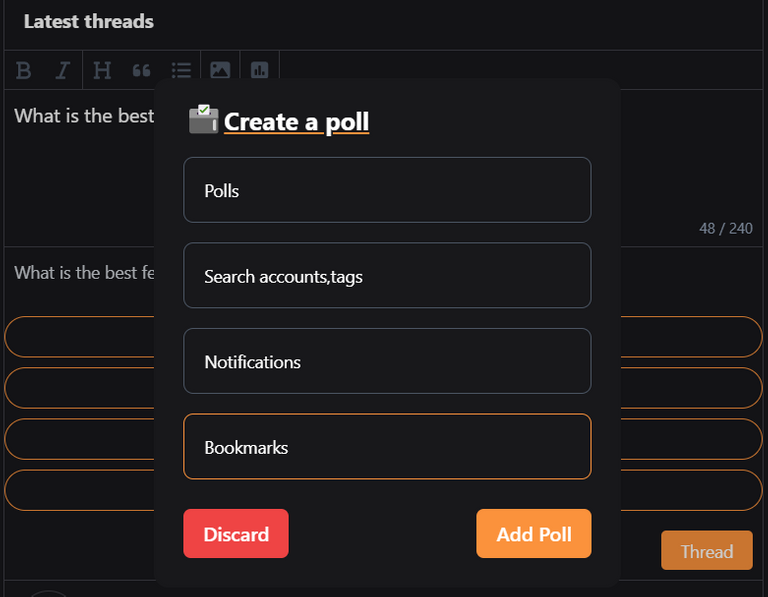This screenshot has width=768, height=597.
Task: Click the Bookmarks poll option field
Action: click(x=387, y=447)
